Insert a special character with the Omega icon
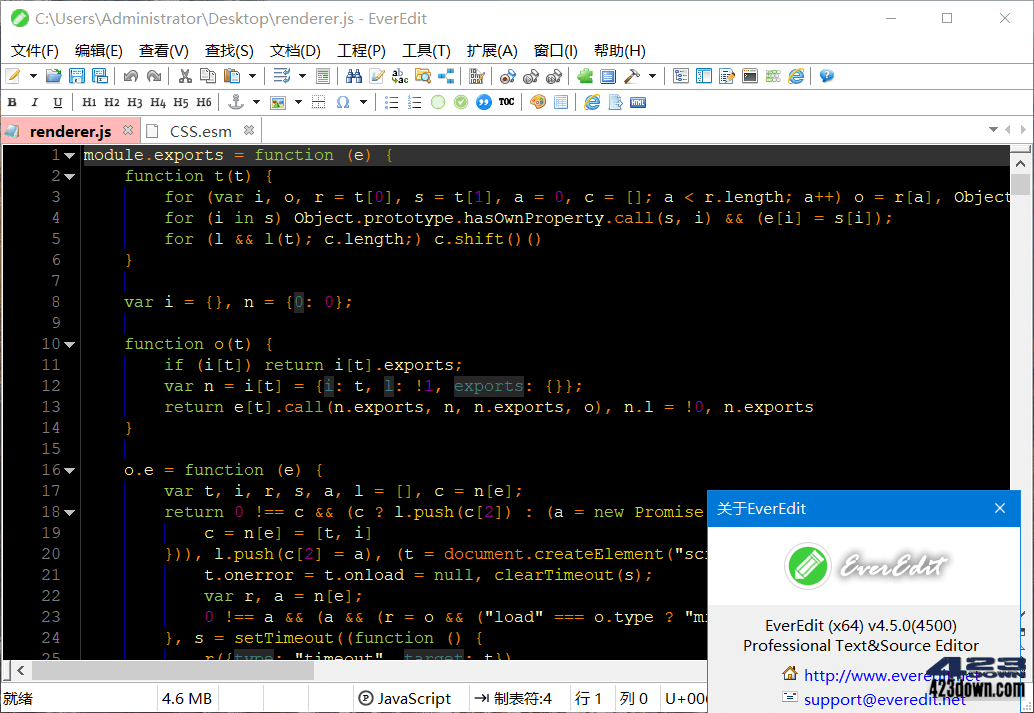This screenshot has width=1034, height=713. tap(343, 101)
